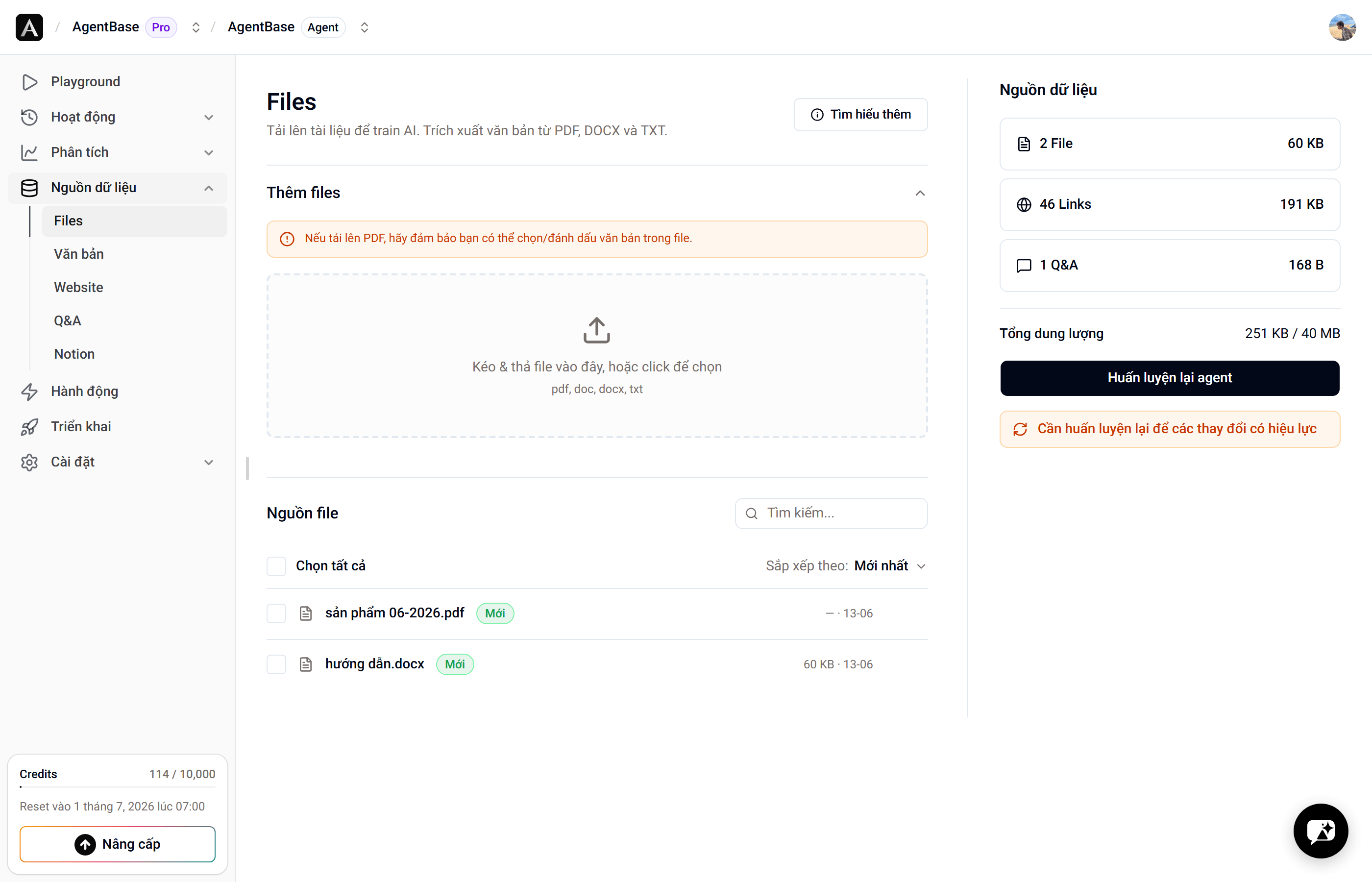Click the Tìm hiểu thêm button

coord(860,115)
